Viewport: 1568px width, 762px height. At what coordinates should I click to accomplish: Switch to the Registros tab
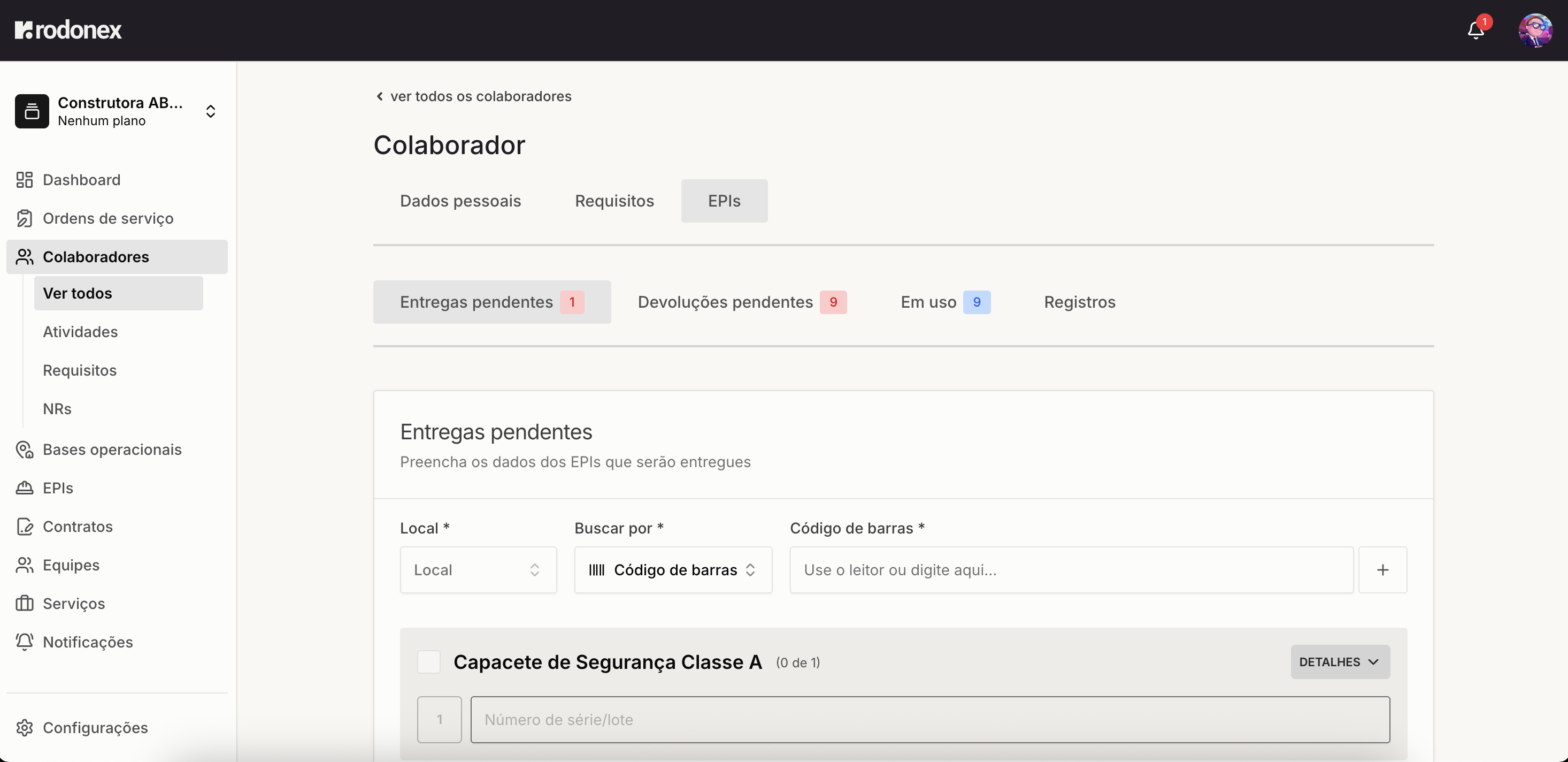point(1079,301)
